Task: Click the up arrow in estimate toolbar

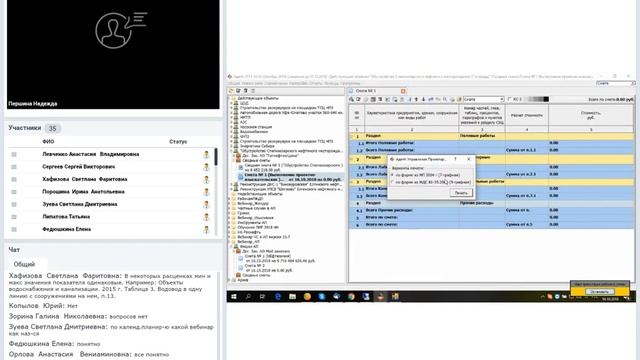Action: pos(416,99)
